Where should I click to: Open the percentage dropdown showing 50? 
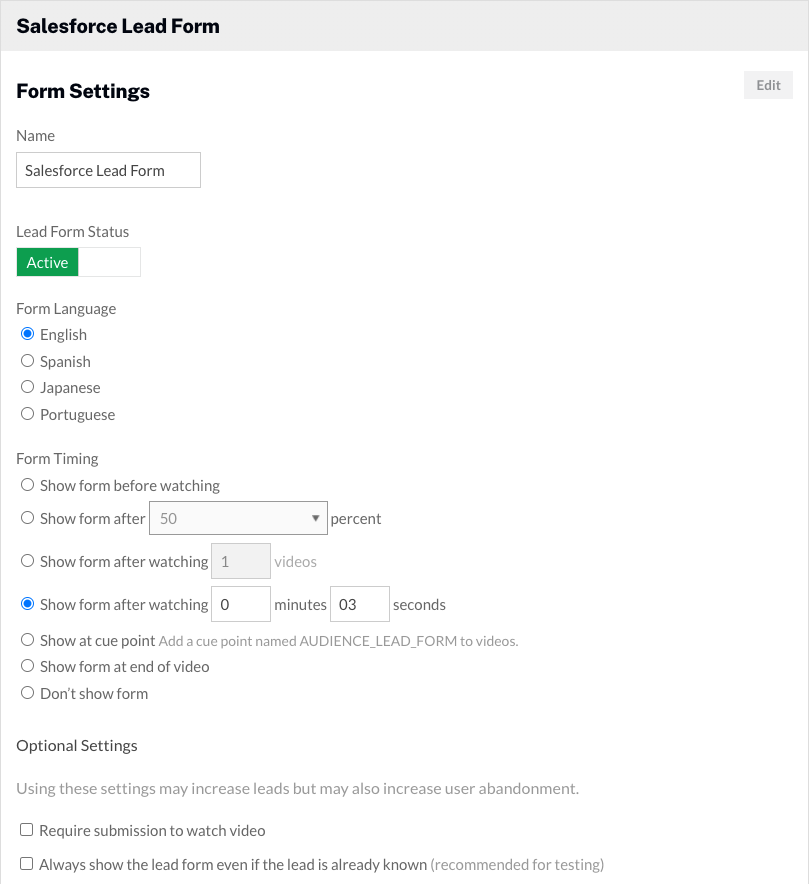coord(237,518)
